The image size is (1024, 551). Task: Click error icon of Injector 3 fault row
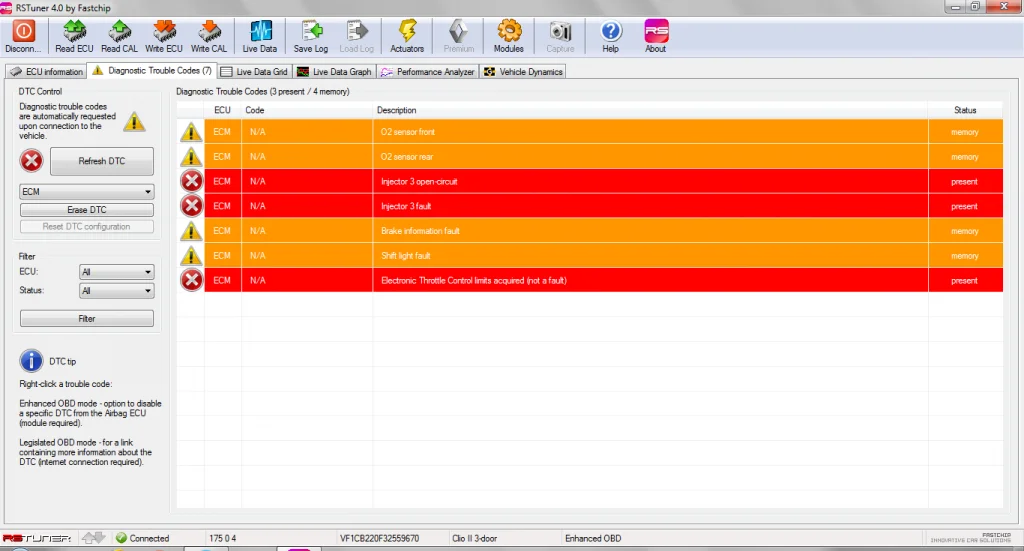tap(191, 206)
